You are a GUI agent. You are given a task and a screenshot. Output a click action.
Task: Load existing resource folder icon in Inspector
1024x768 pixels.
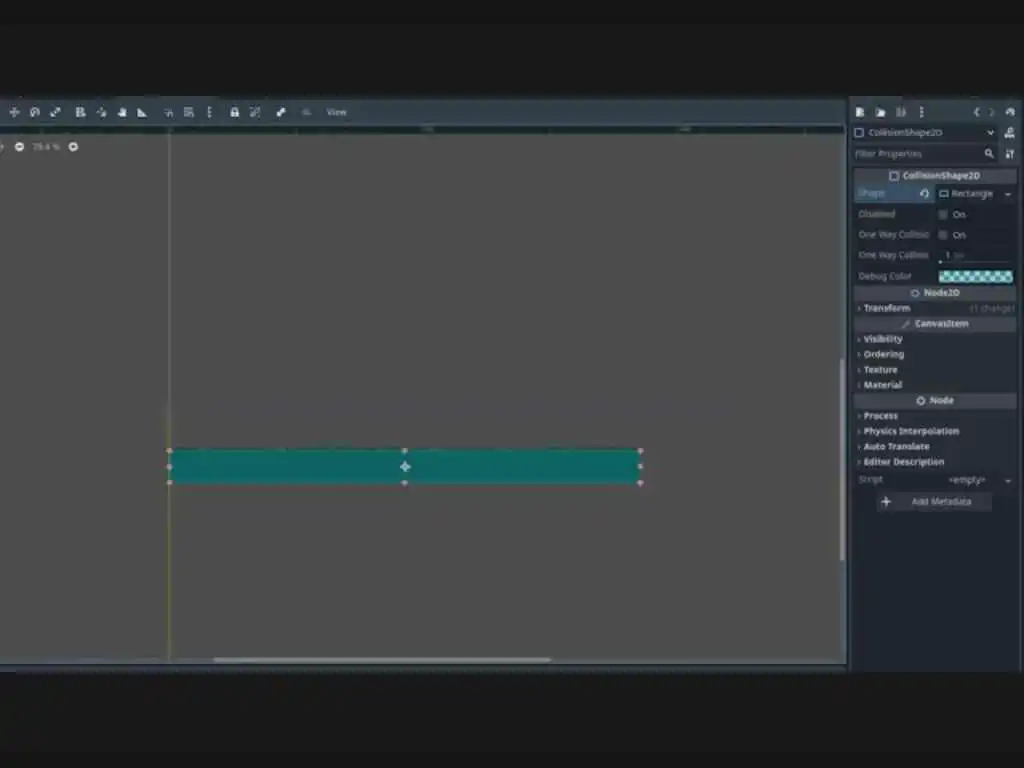point(880,112)
